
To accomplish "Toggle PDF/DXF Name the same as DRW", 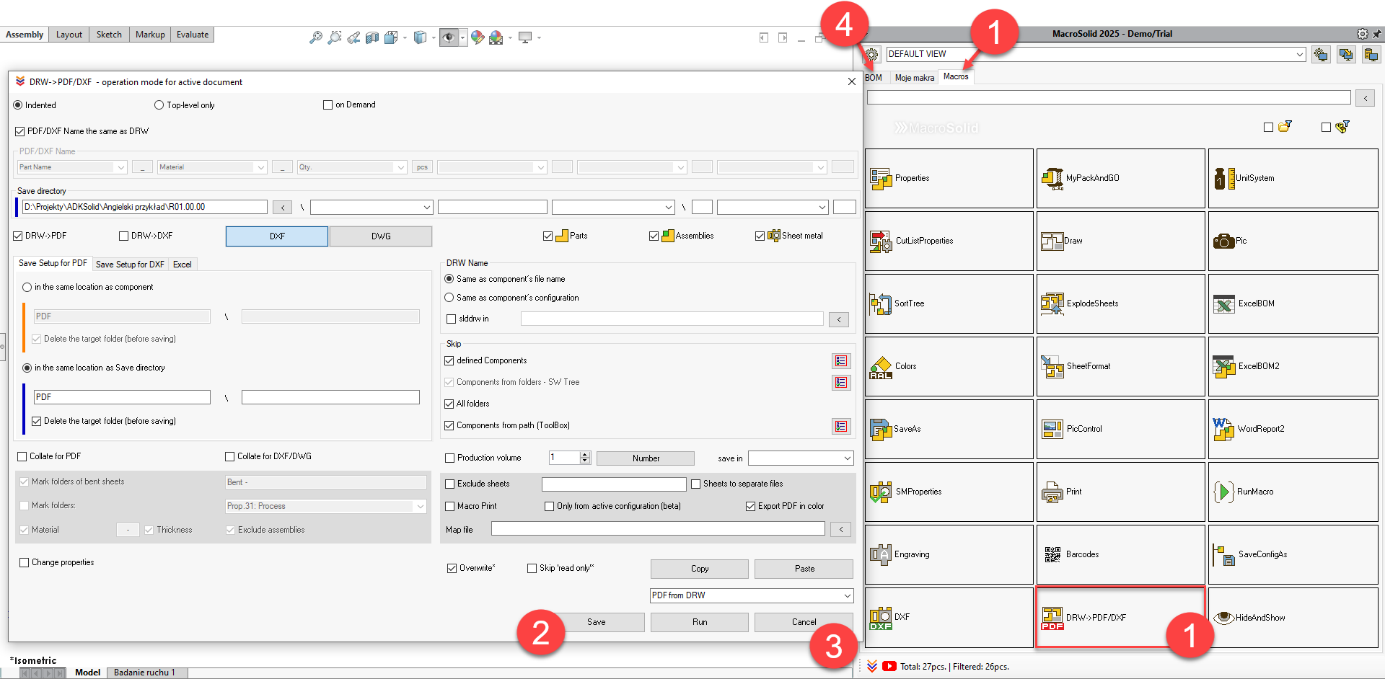I will [x=20, y=130].
